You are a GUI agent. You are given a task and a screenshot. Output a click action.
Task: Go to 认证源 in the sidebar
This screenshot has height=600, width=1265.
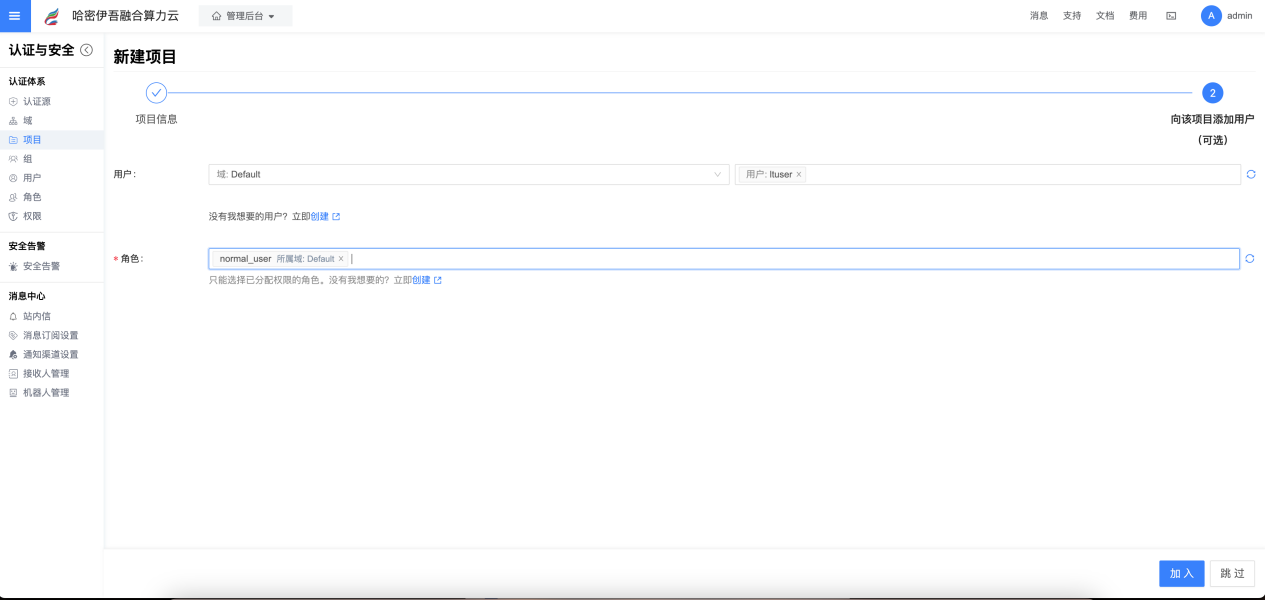click(x=37, y=101)
